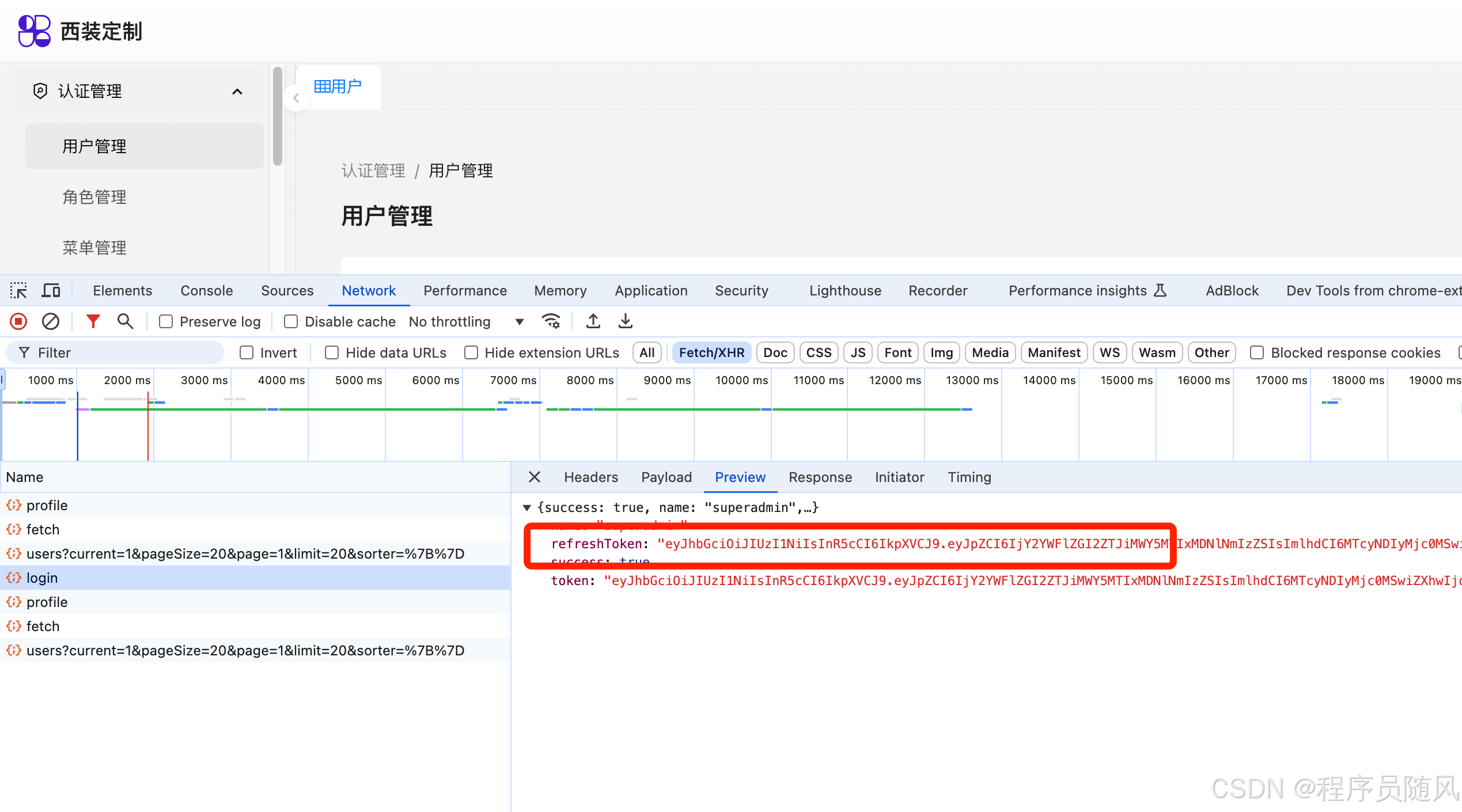Image resolution: width=1462 pixels, height=812 pixels.
Task: Filter requests by Doc
Action: [x=775, y=352]
